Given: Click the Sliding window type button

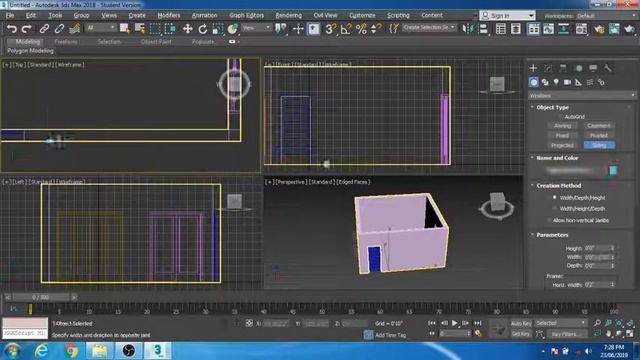Looking at the screenshot, I should (x=599, y=145).
